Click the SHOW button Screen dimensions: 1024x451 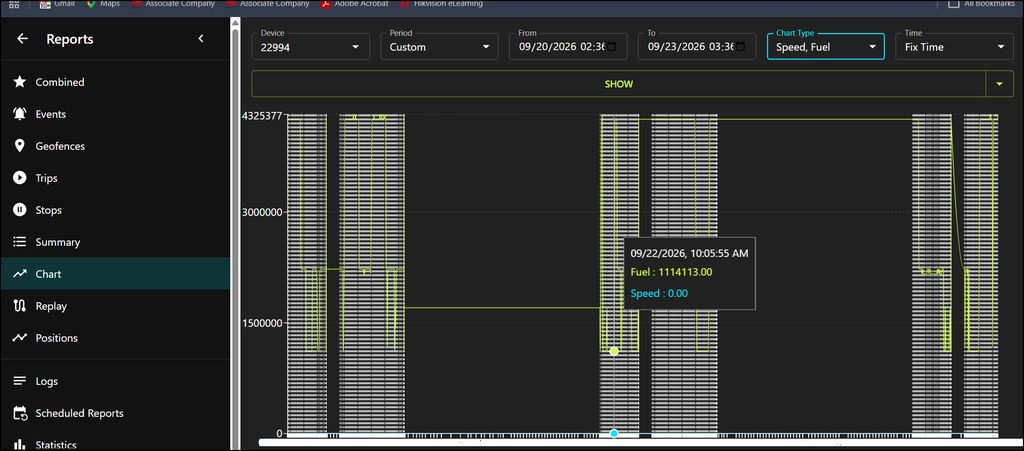click(618, 84)
